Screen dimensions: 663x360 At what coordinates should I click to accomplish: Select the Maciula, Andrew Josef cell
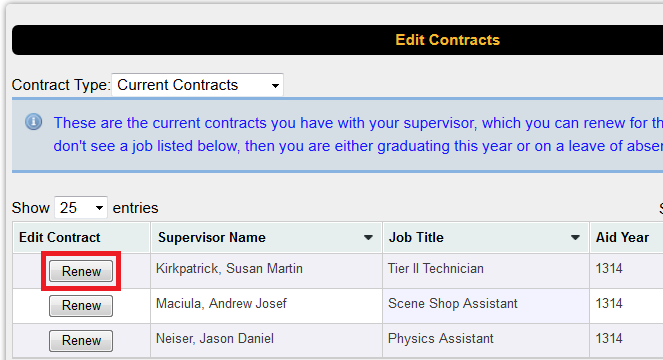point(266,306)
